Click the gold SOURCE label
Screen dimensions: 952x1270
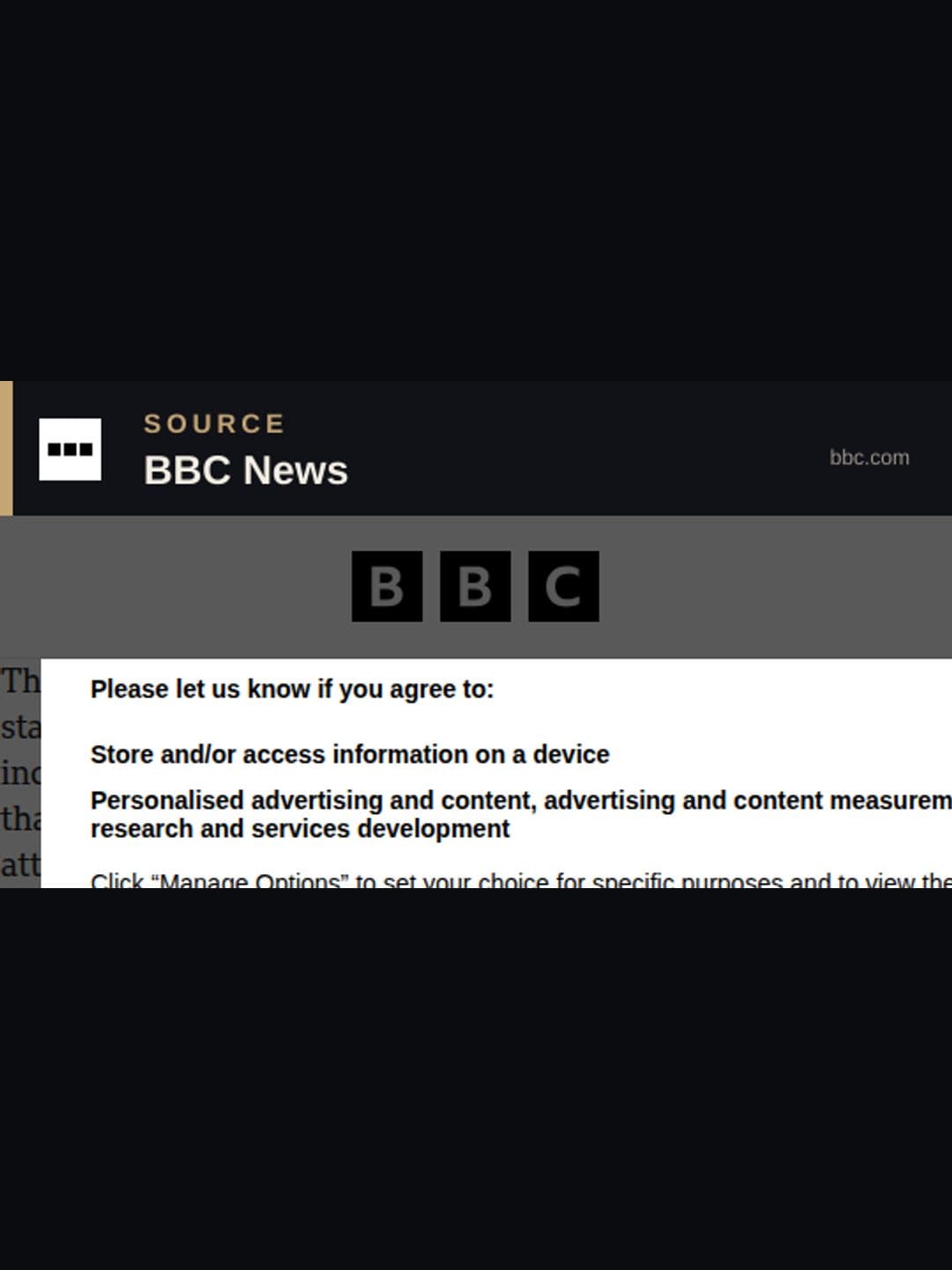pyautogui.click(x=214, y=423)
